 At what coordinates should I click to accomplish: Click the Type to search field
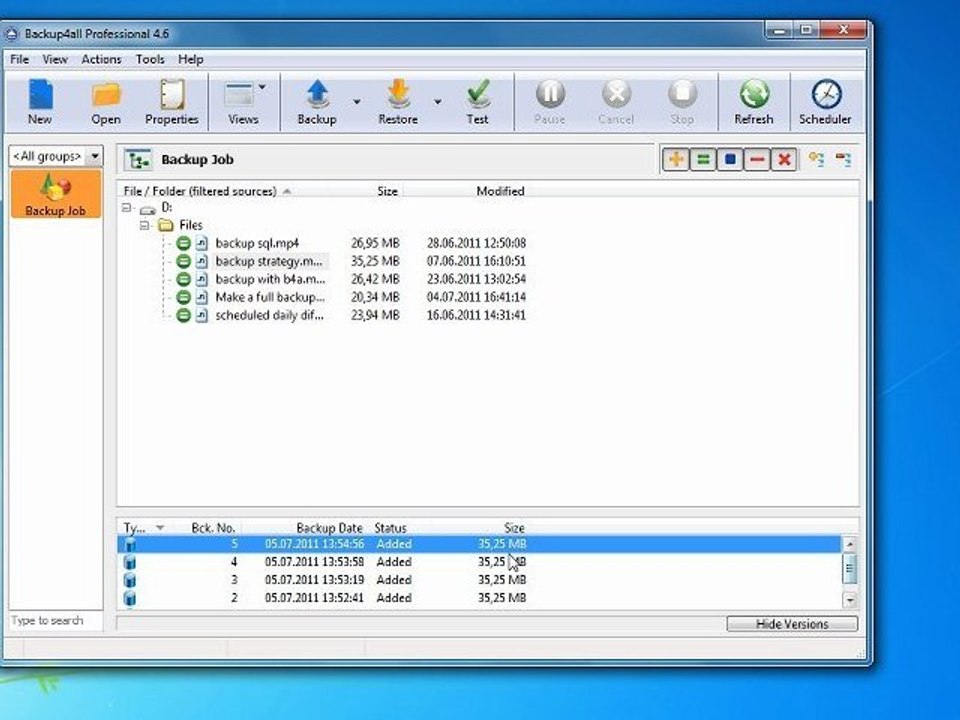click(56, 621)
